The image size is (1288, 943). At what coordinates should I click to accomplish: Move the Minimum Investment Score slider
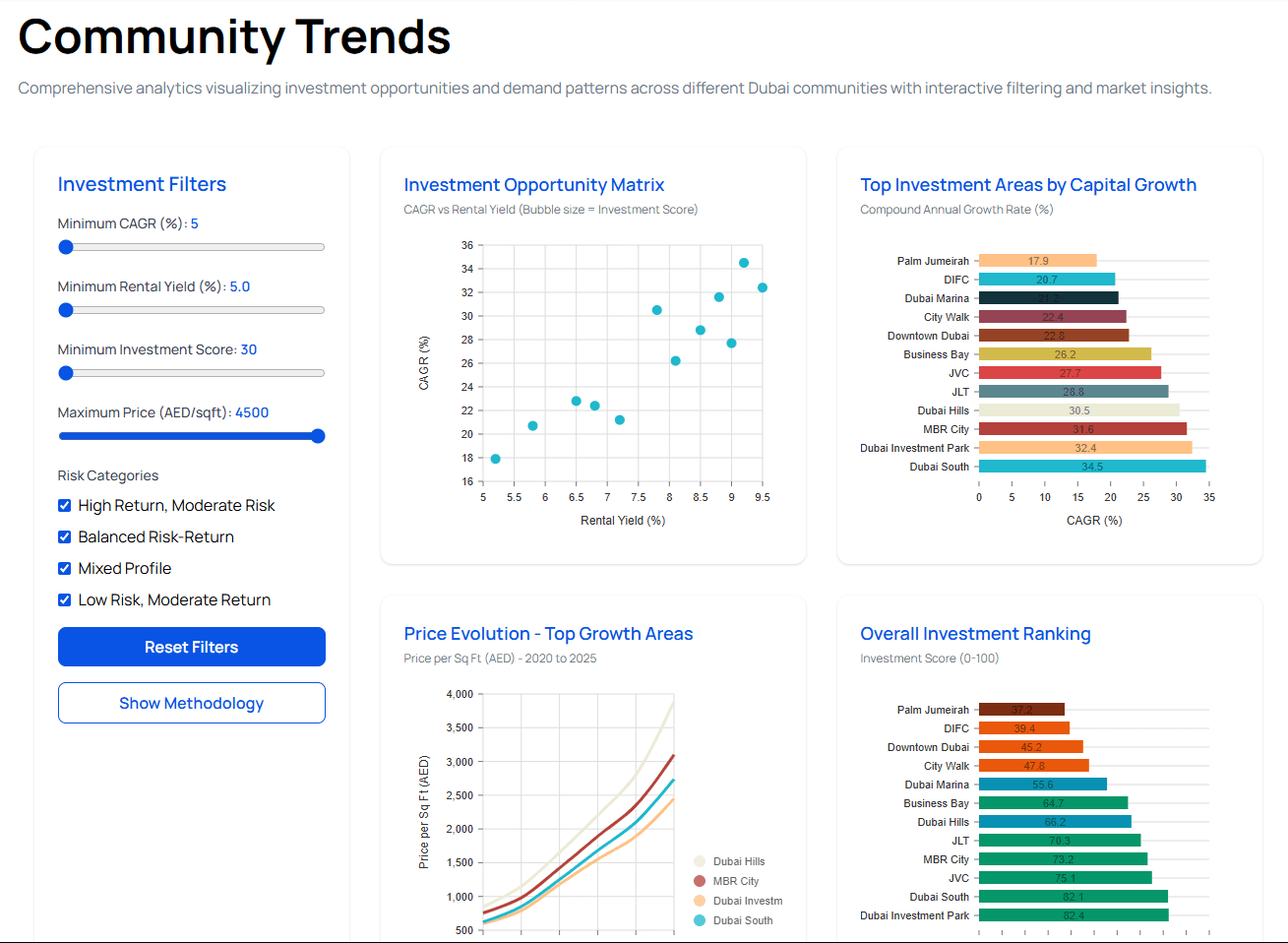point(66,373)
